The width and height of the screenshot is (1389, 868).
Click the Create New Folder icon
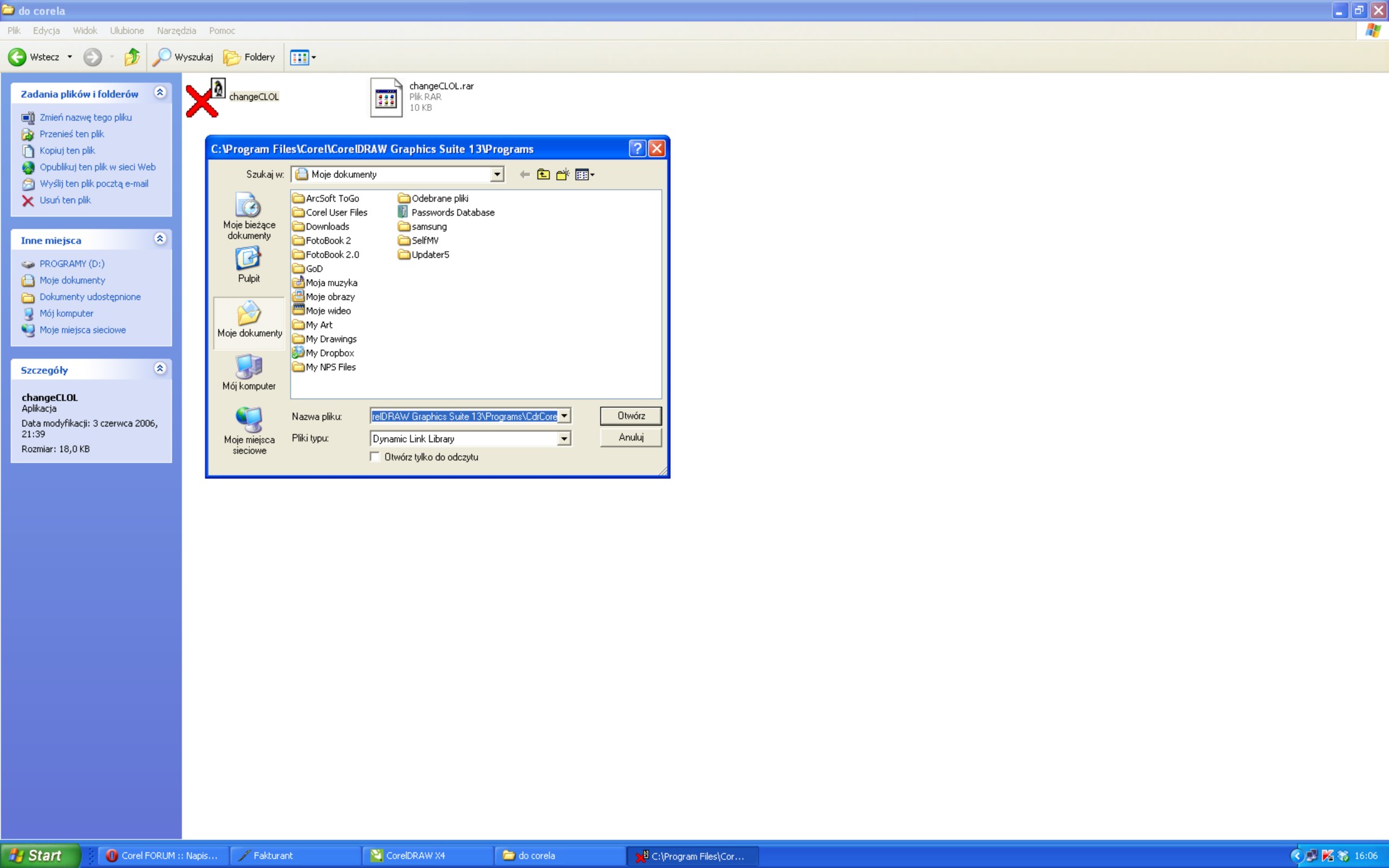[562, 175]
